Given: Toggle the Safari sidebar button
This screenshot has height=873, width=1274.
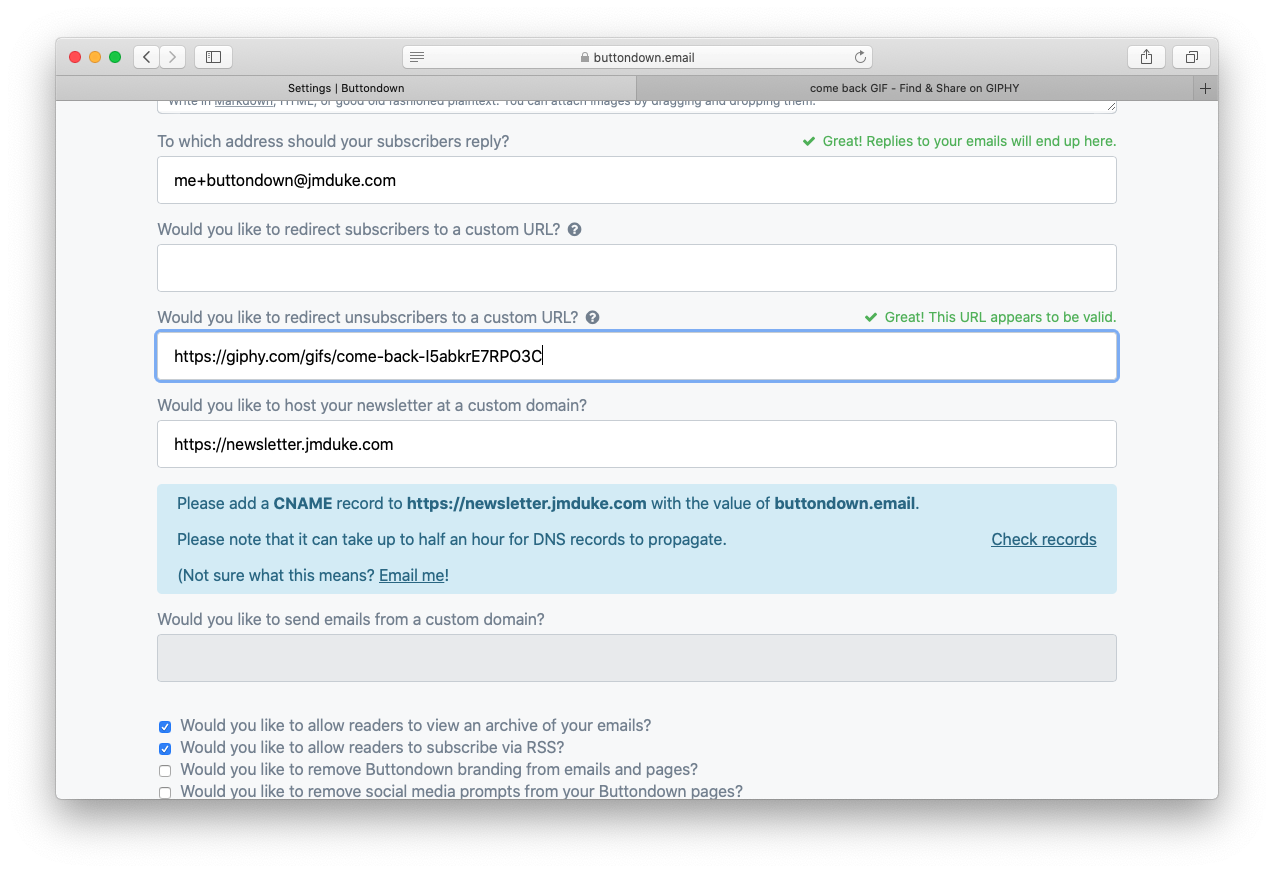Looking at the screenshot, I should [x=213, y=57].
